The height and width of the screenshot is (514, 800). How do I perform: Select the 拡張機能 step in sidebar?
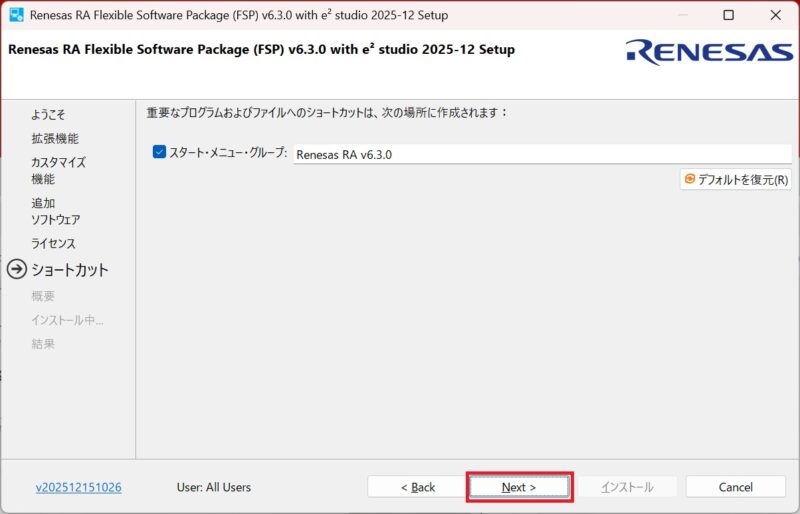click(x=55, y=138)
